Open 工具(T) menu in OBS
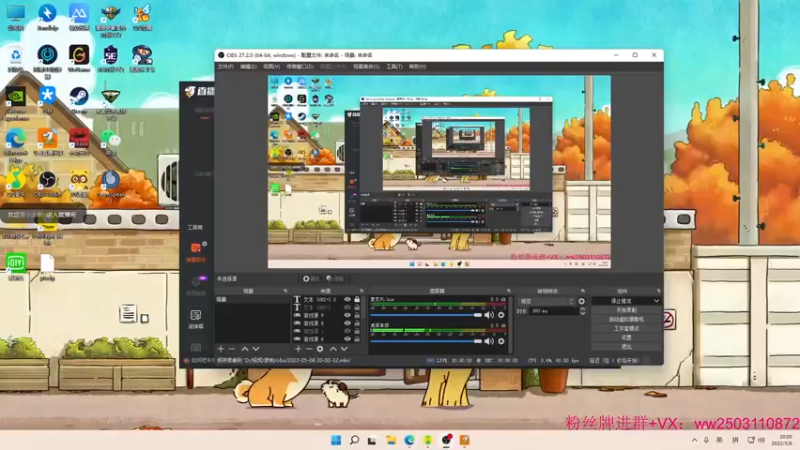Screen dimensions: 800x450 point(394,66)
